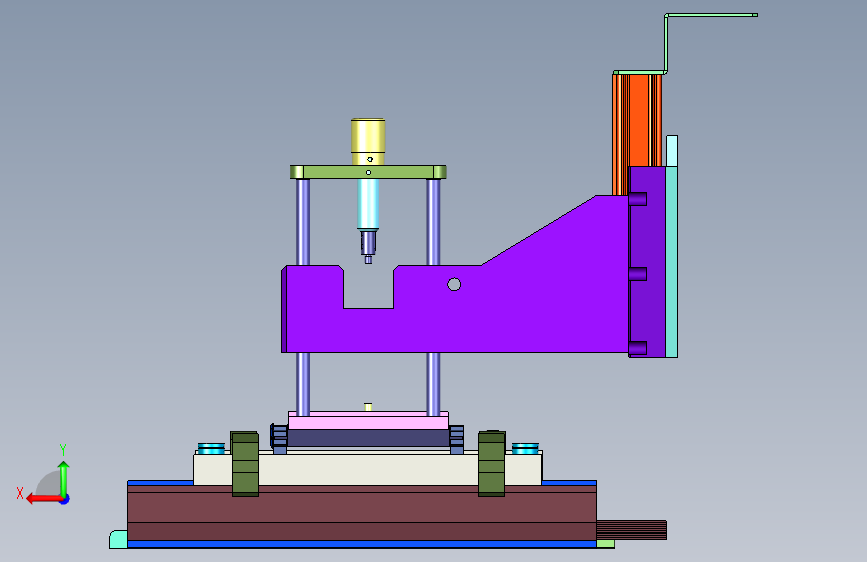Screen dimensions: 867x562
Task: Click the round hole in the purple bracket
Action: point(454,284)
